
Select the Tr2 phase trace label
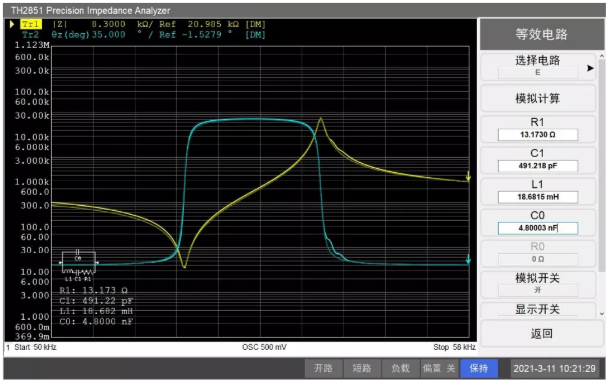30,35
